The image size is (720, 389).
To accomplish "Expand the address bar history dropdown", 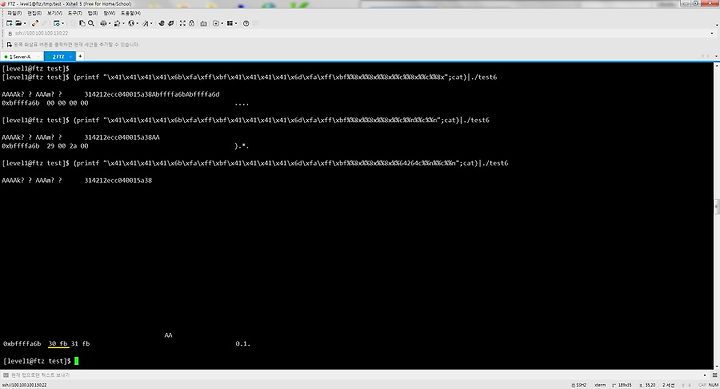I will [712, 34].
